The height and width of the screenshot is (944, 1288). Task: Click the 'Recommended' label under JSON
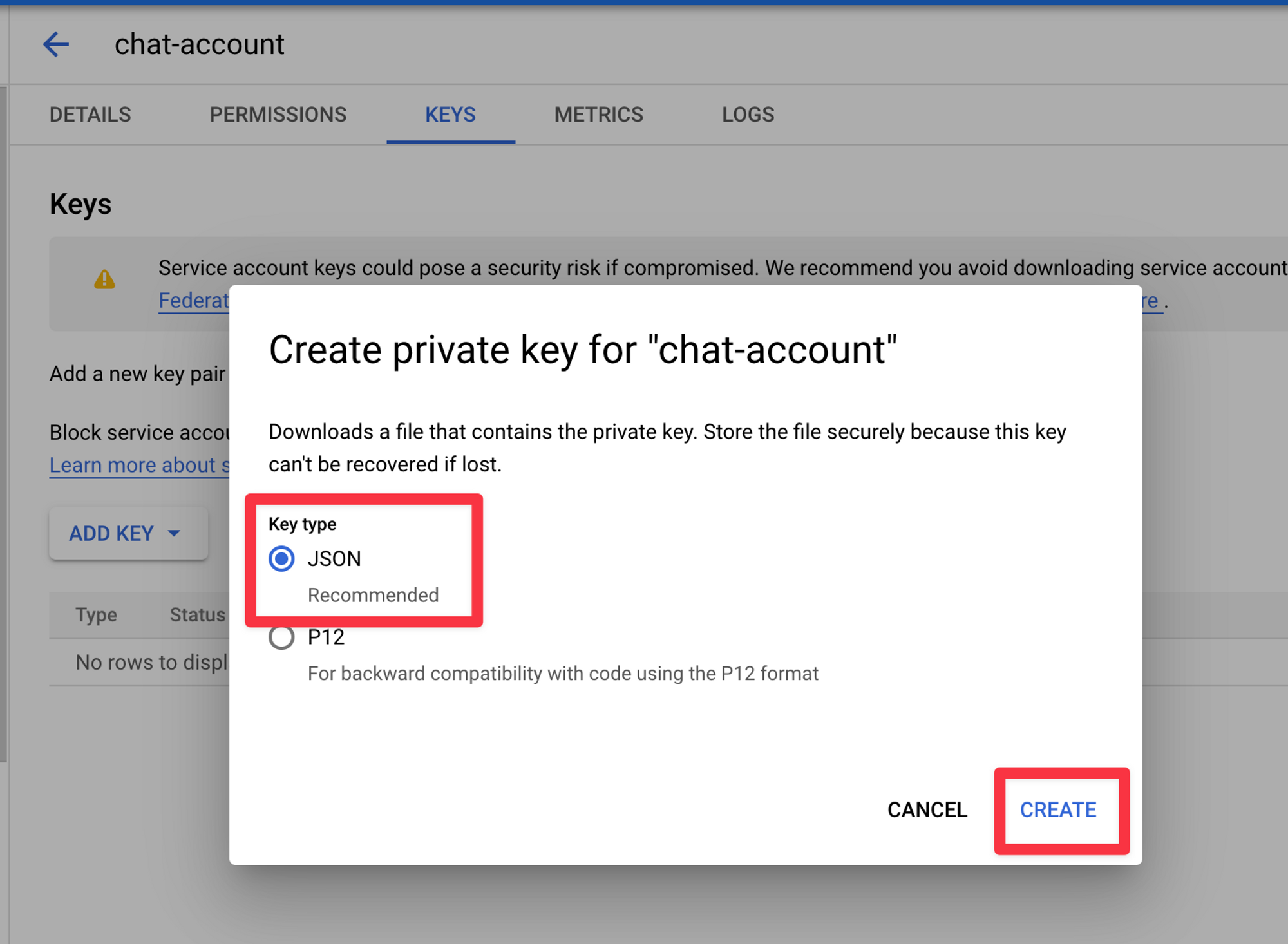(x=373, y=595)
